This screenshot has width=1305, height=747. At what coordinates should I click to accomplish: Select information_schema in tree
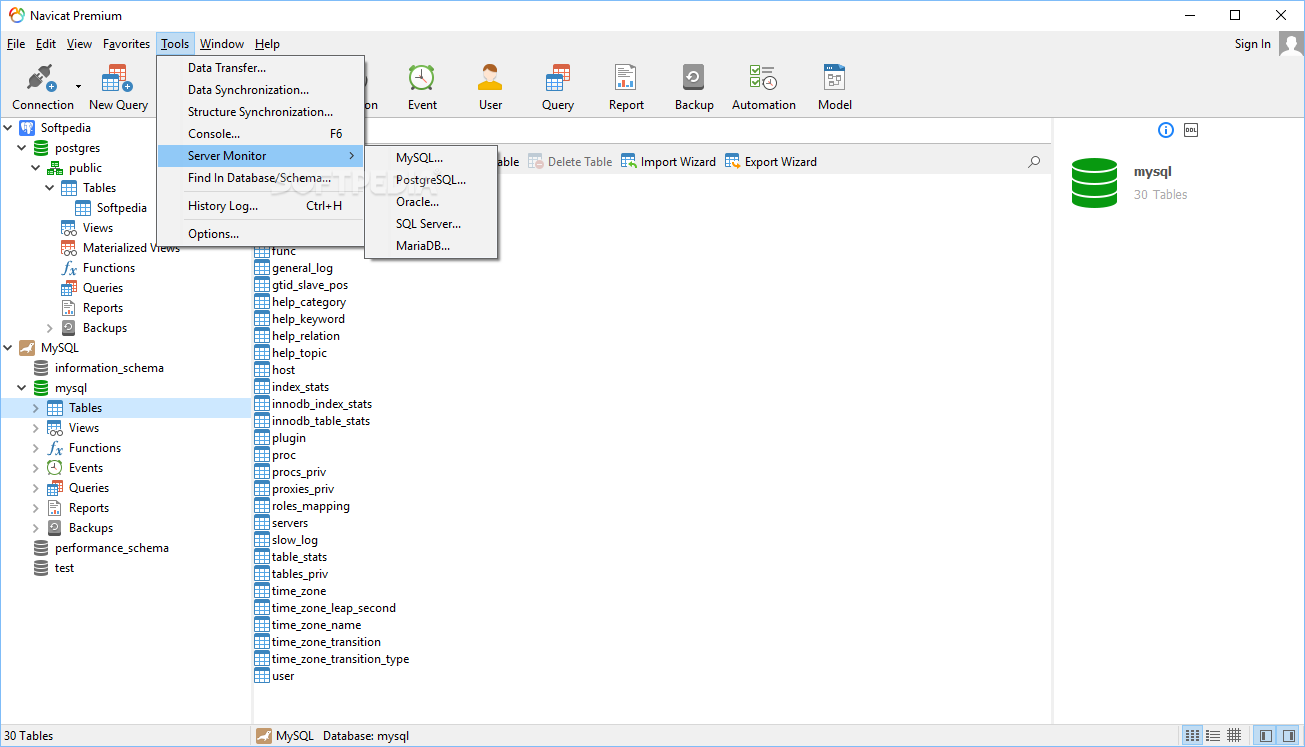coord(99,368)
